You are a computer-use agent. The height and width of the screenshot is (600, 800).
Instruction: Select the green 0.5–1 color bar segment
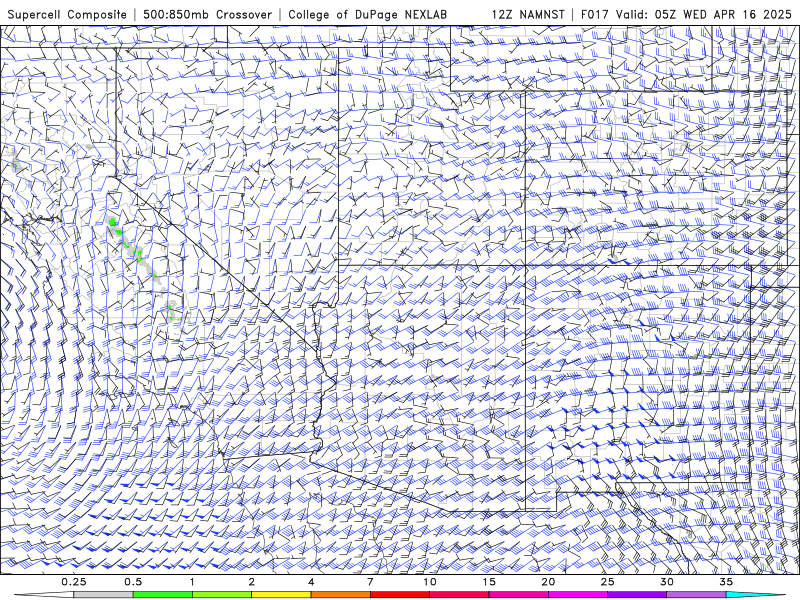tap(163, 595)
